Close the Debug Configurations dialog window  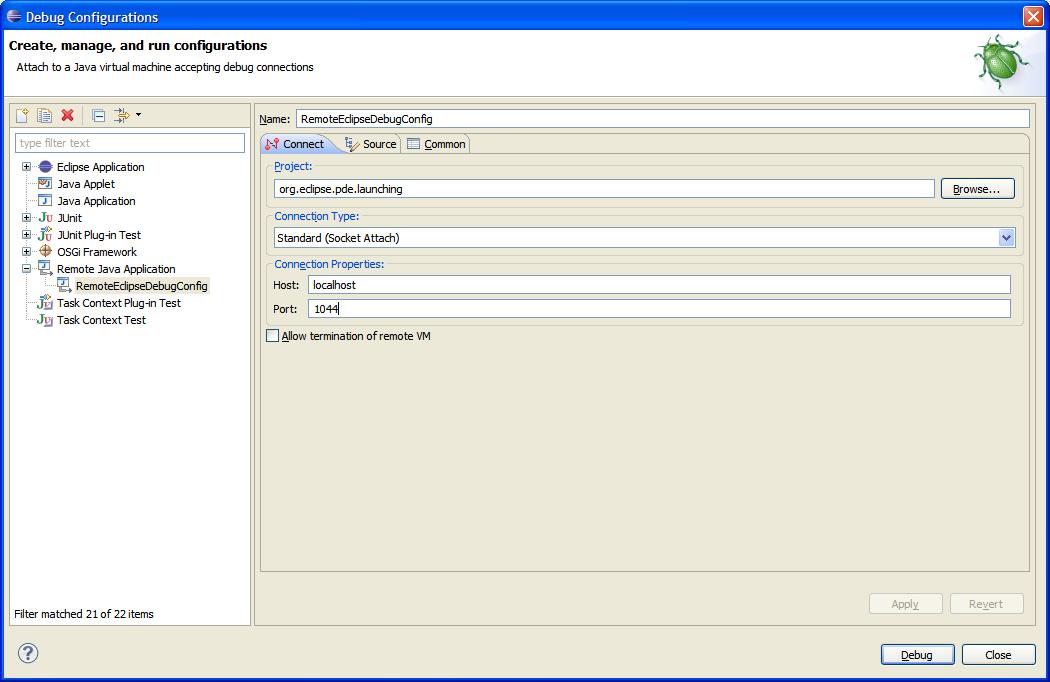(x=1033, y=17)
